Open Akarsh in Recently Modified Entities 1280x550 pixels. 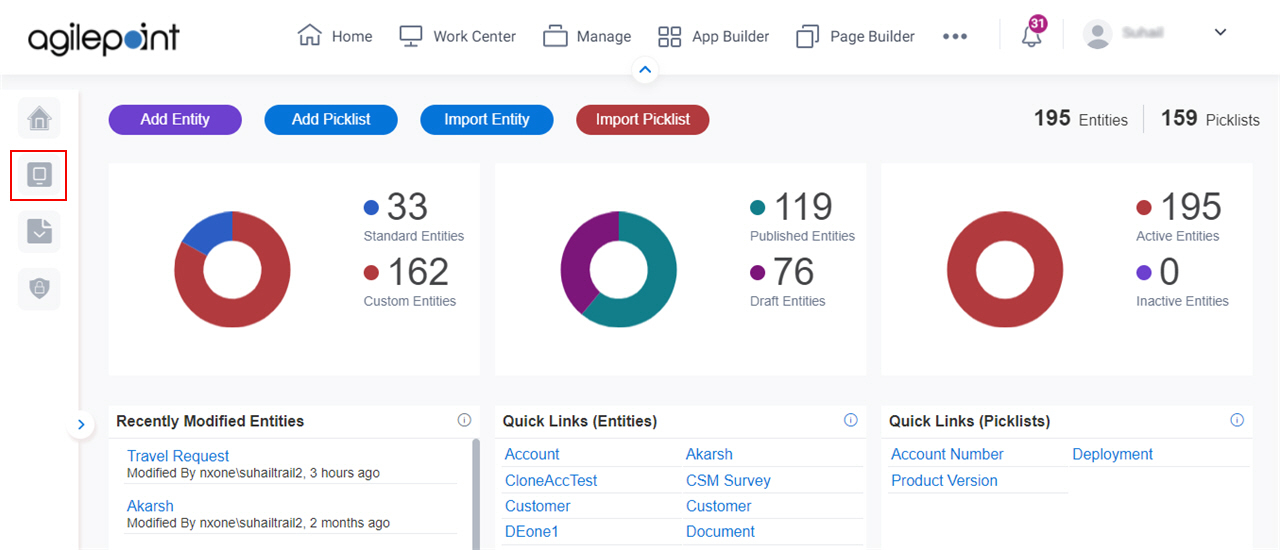(150, 506)
